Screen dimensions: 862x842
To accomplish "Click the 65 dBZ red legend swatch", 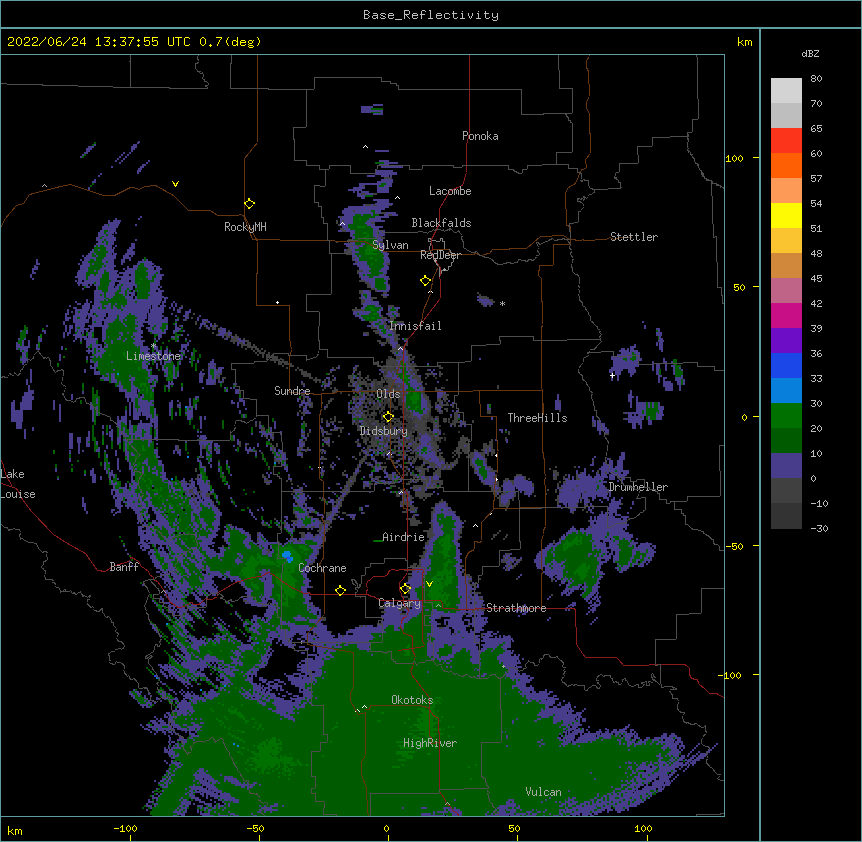I will click(786, 141).
